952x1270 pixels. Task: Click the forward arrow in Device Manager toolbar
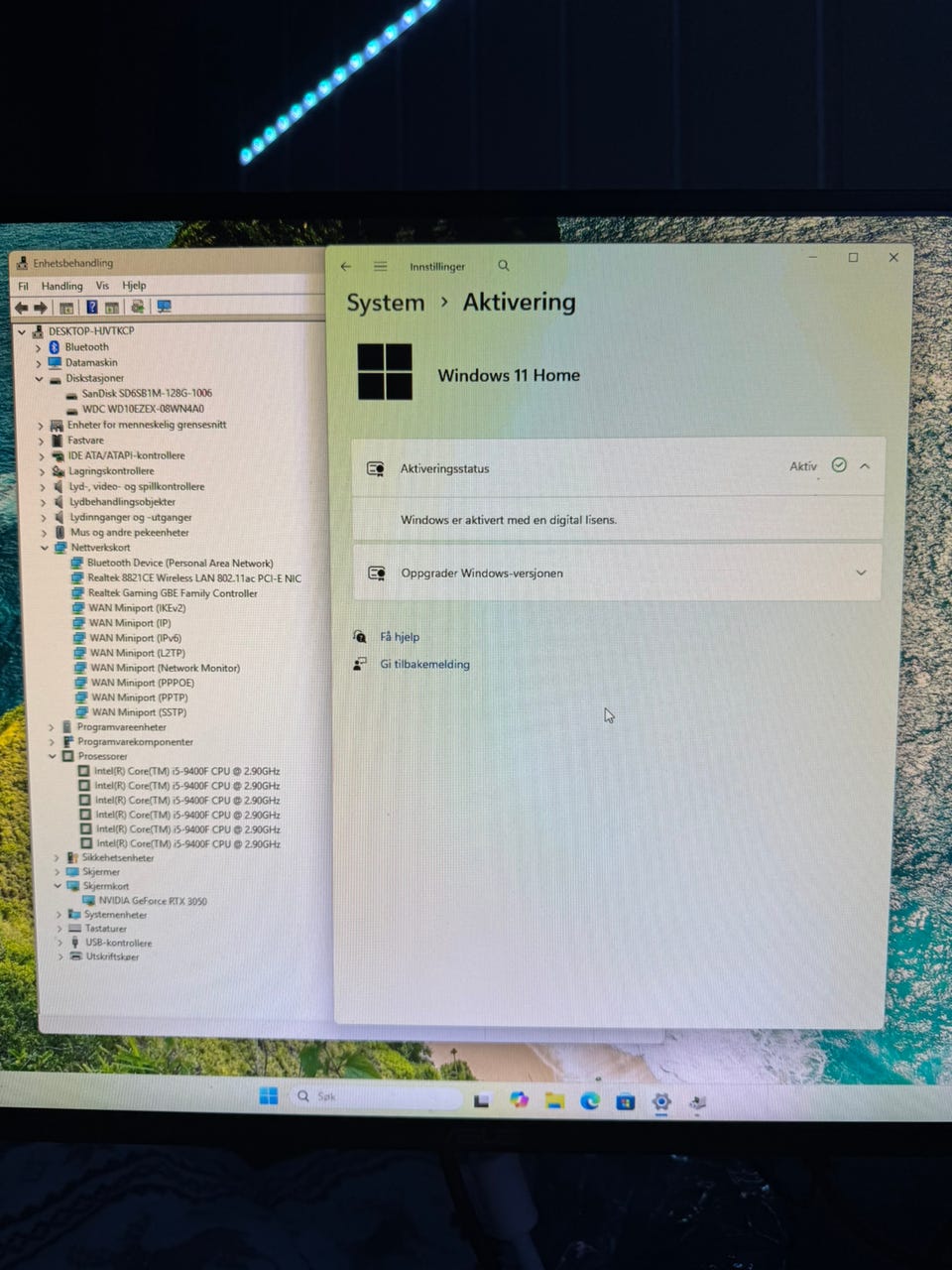tap(41, 308)
